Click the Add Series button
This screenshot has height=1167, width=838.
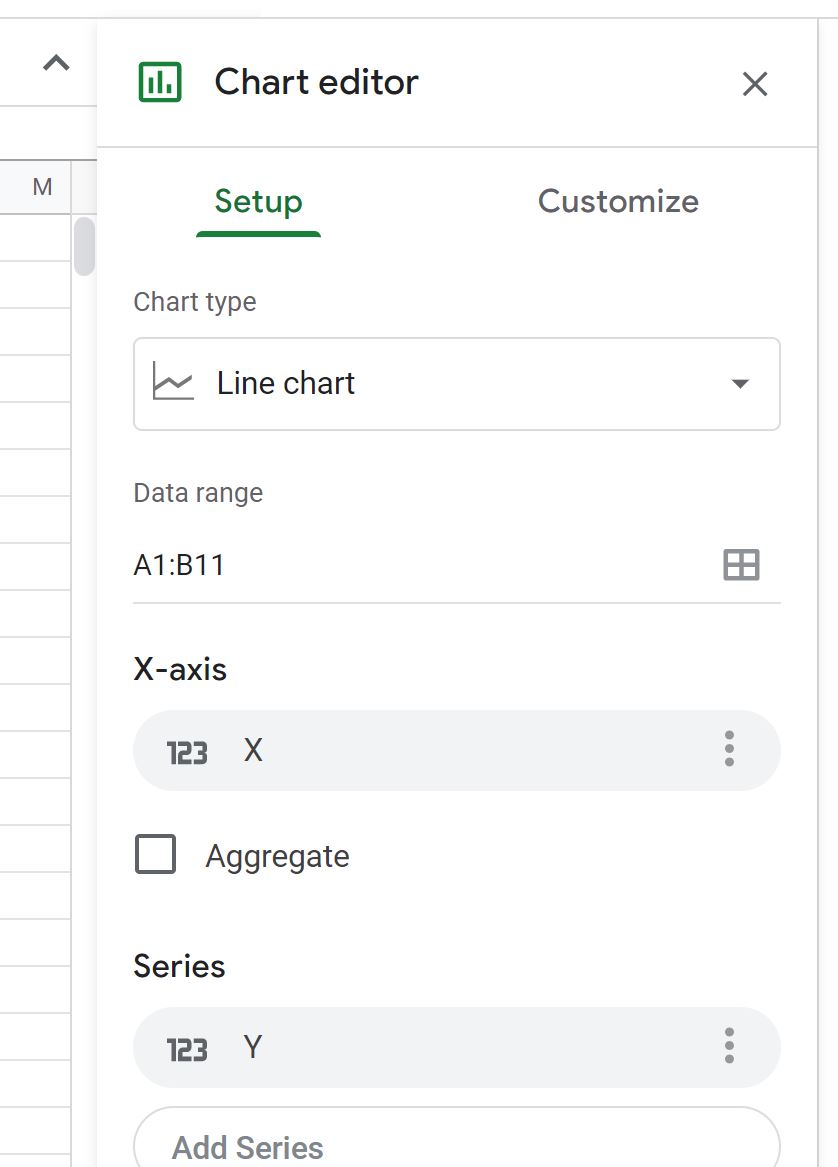[457, 1138]
